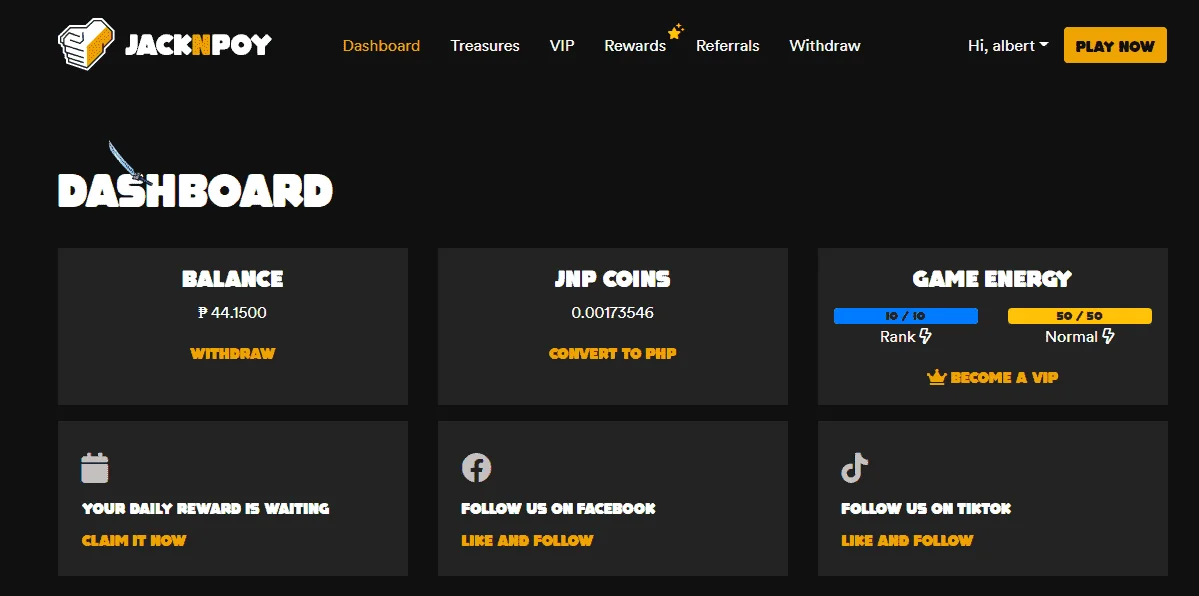The image size is (1199, 596).
Task: Click the large DASHBOARD page heading
Action: (x=196, y=191)
